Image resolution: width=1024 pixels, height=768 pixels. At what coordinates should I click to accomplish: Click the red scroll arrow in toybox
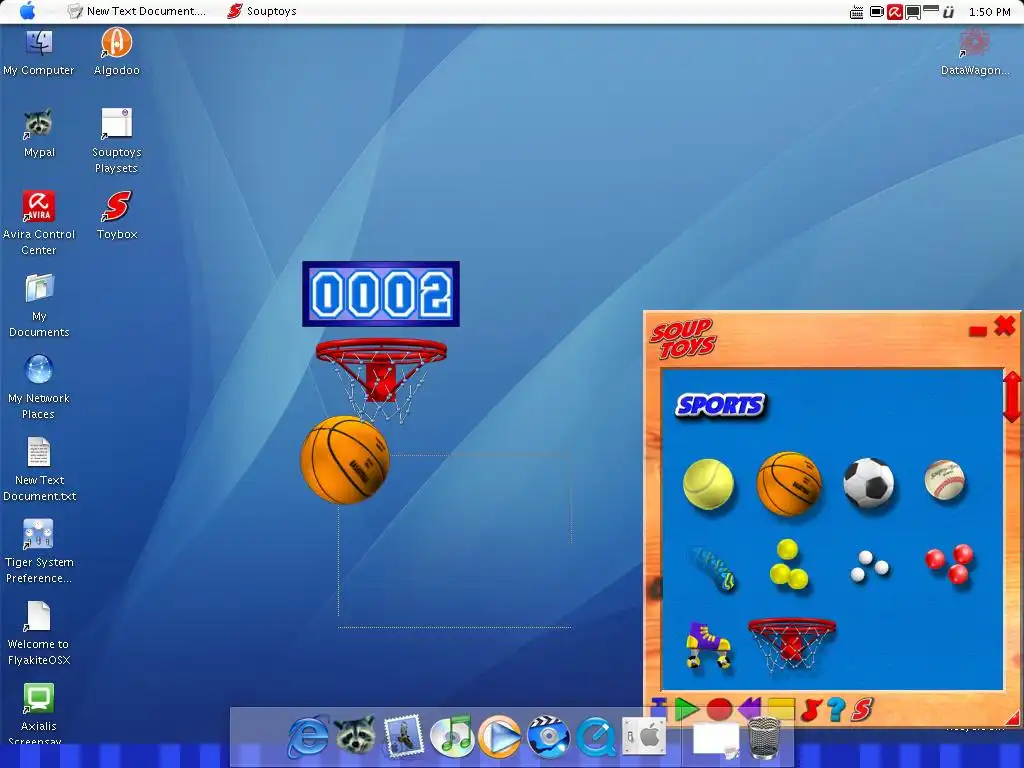(1011, 396)
